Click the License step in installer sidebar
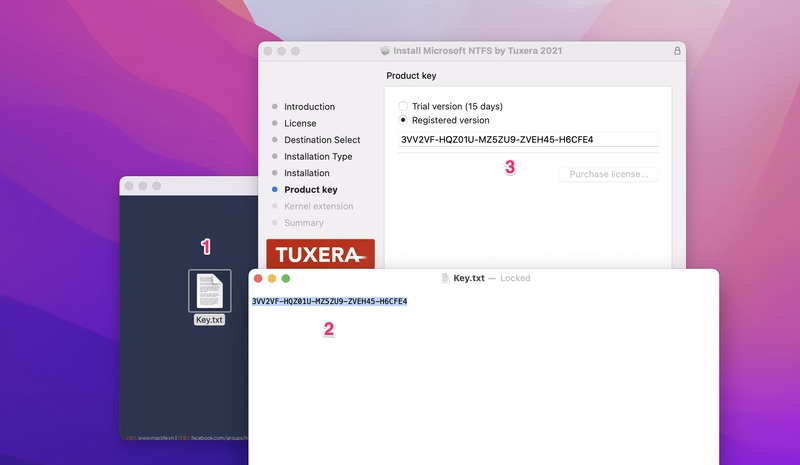 coord(300,123)
